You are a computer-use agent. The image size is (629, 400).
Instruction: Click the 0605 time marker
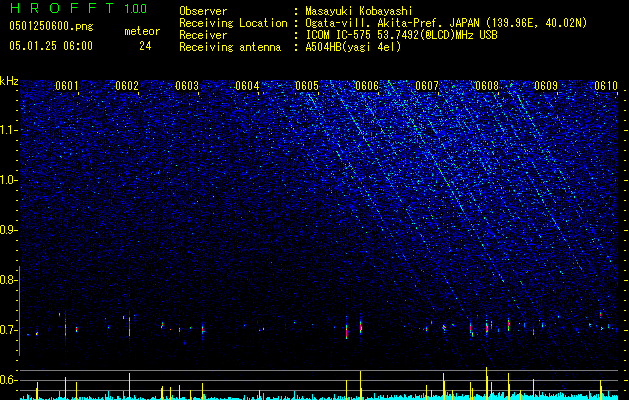pyautogui.click(x=307, y=86)
